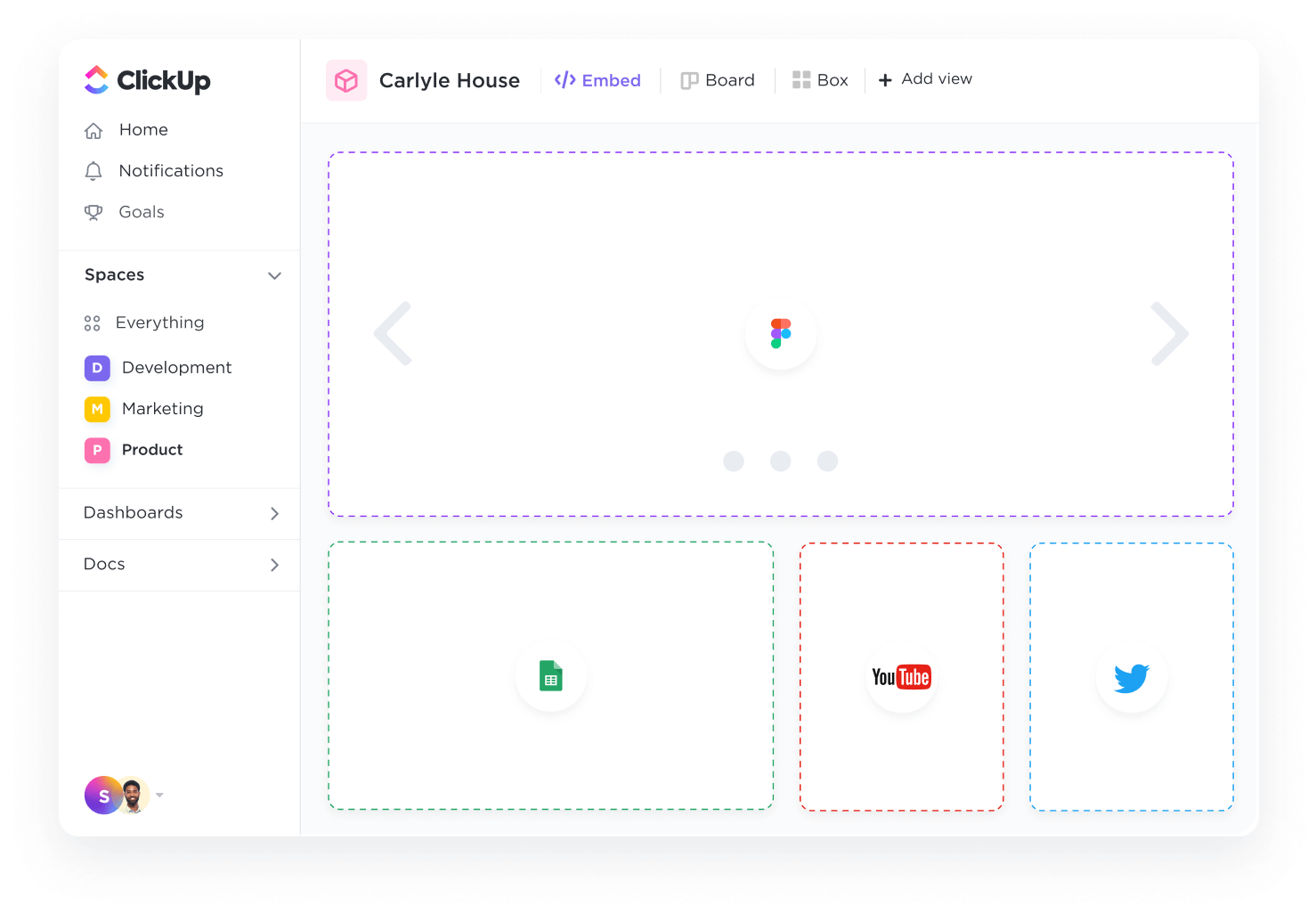Click the purple S user avatar
Viewport: 1316px width, 914px height.
point(103,796)
